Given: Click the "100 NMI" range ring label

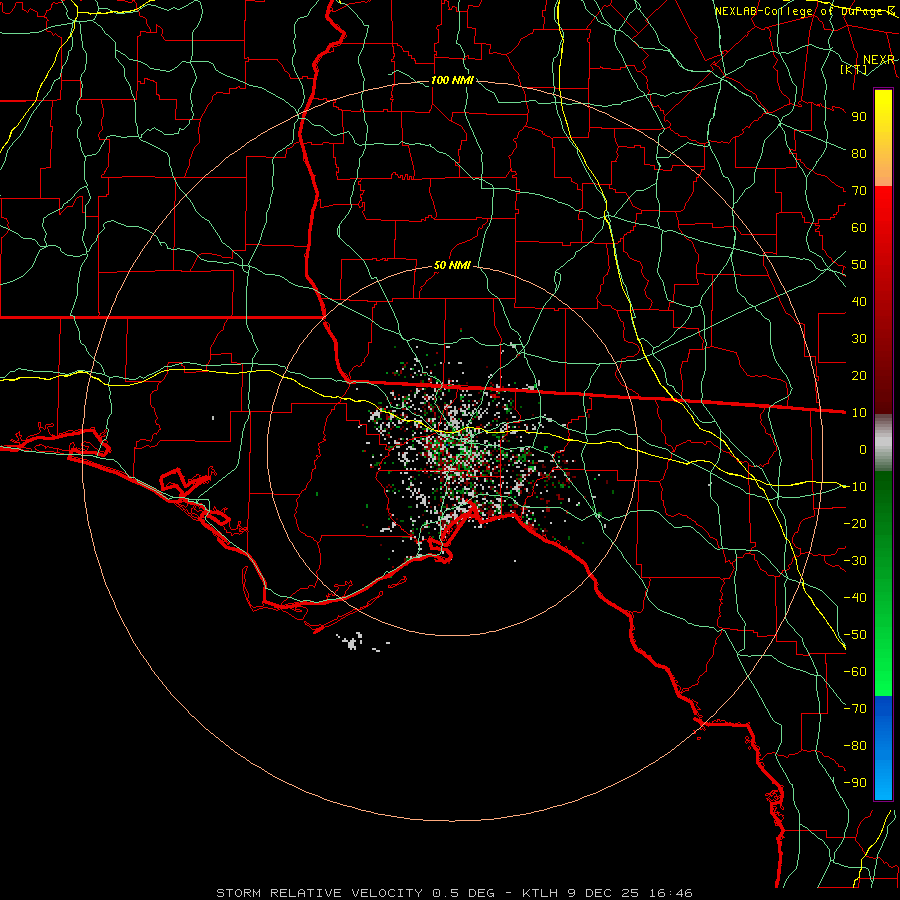Looking at the screenshot, I should [452, 80].
